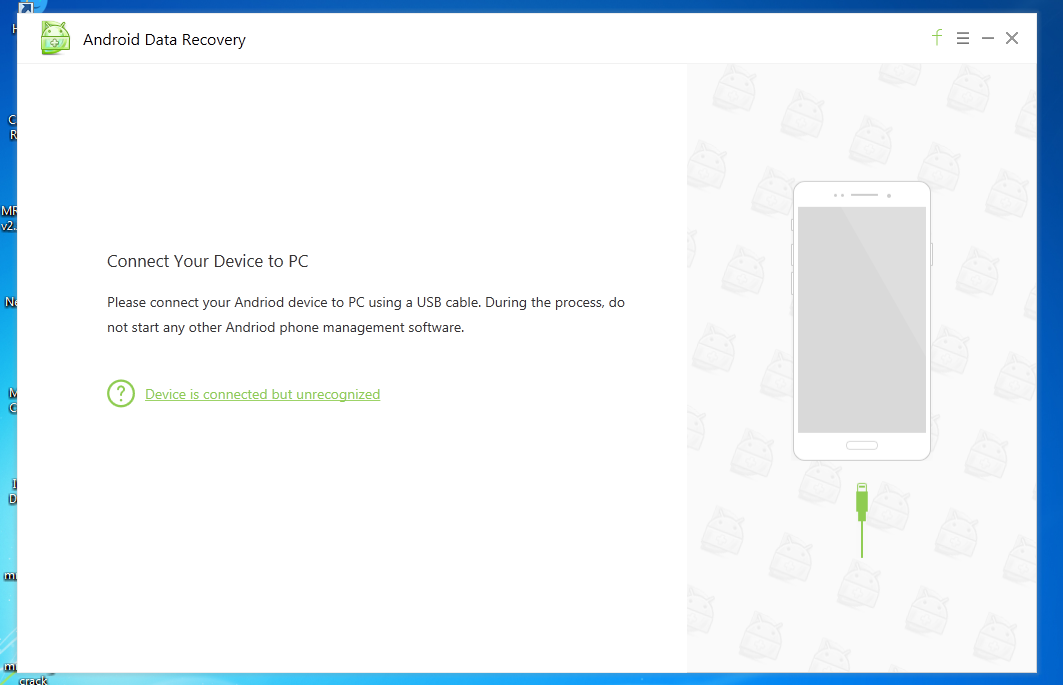Click the 'Connect Your Device to PC' heading
The image size is (1063, 685).
pyautogui.click(x=207, y=261)
